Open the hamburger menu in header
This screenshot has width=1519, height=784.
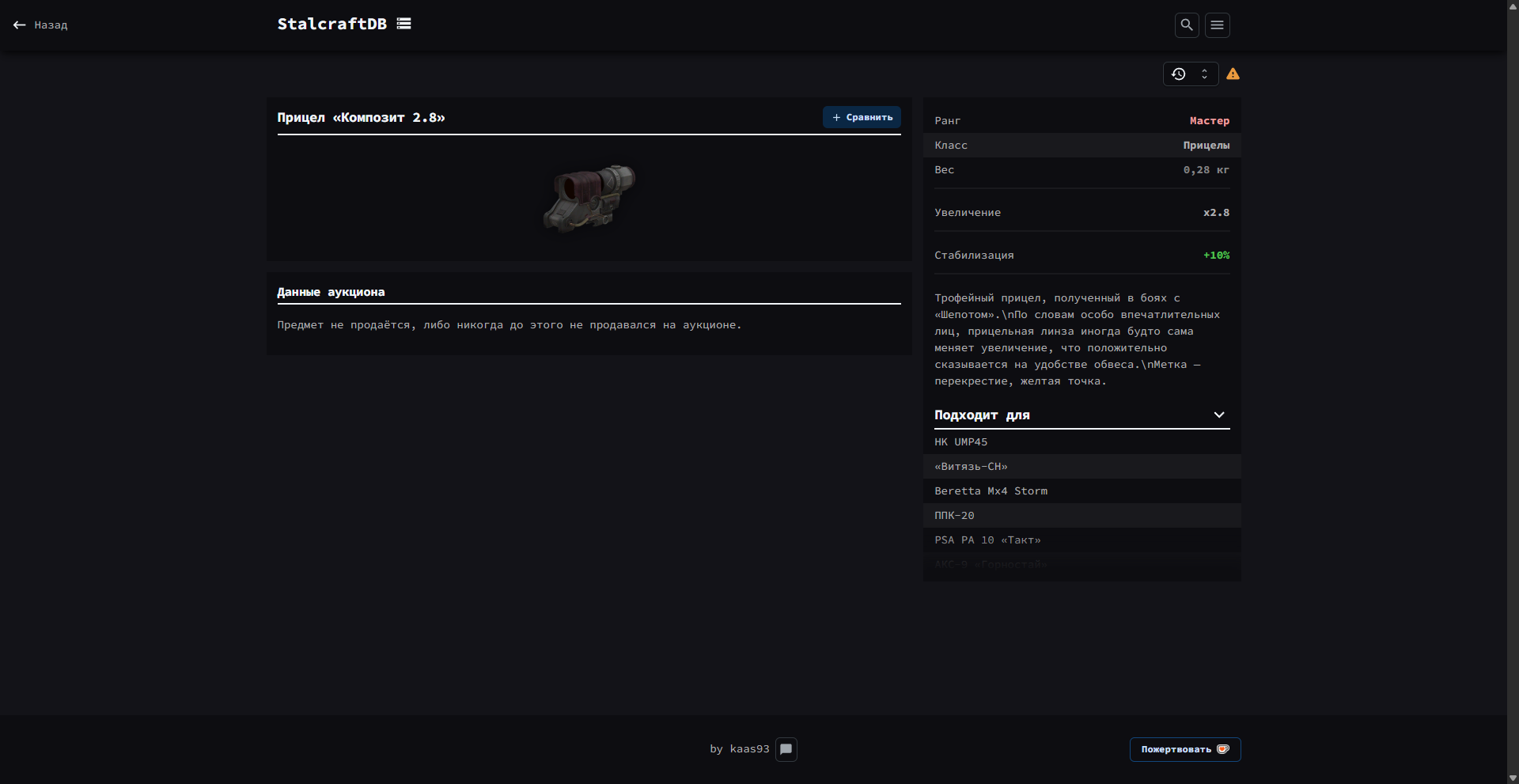click(1217, 25)
